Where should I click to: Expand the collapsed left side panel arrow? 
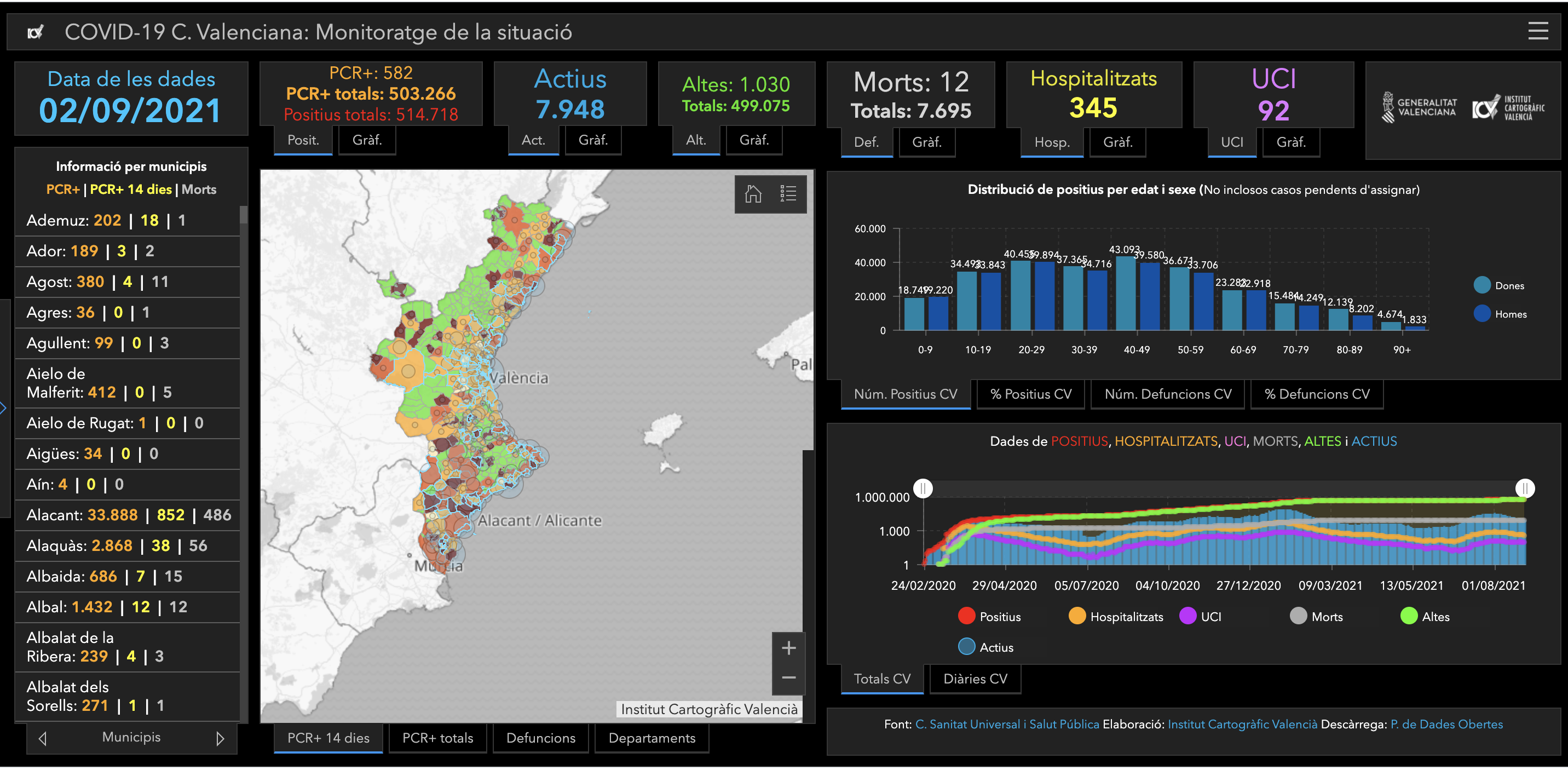[3, 408]
